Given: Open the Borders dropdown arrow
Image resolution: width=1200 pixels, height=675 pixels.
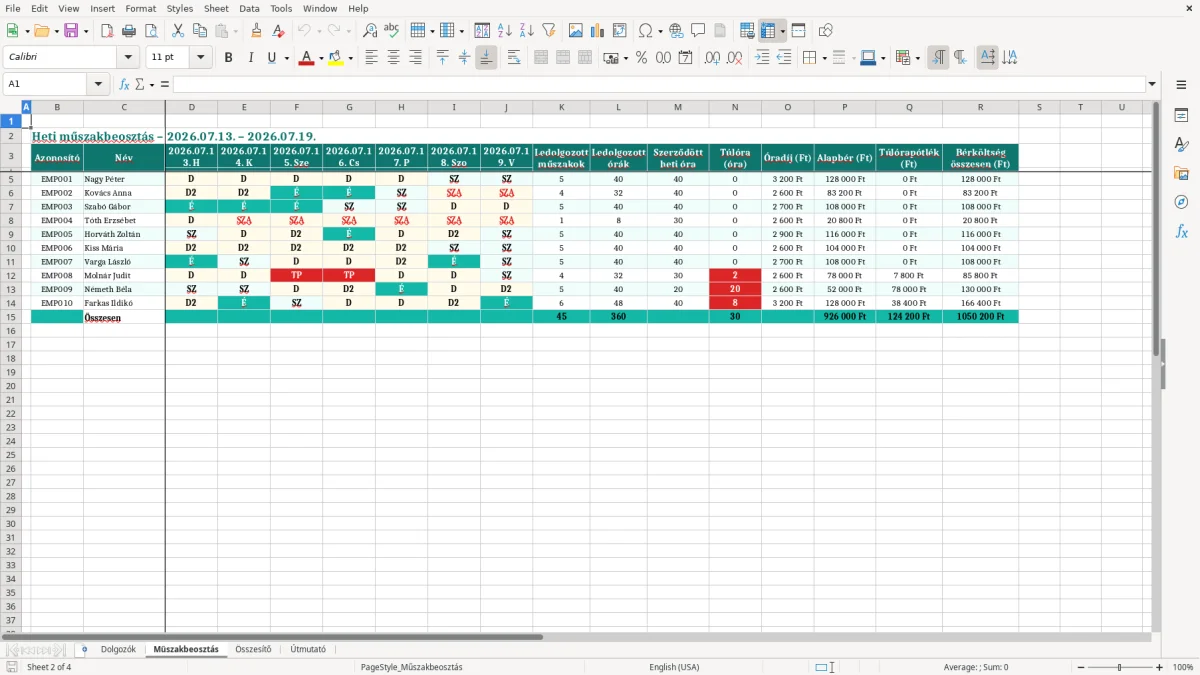Looking at the screenshot, I should (825, 58).
